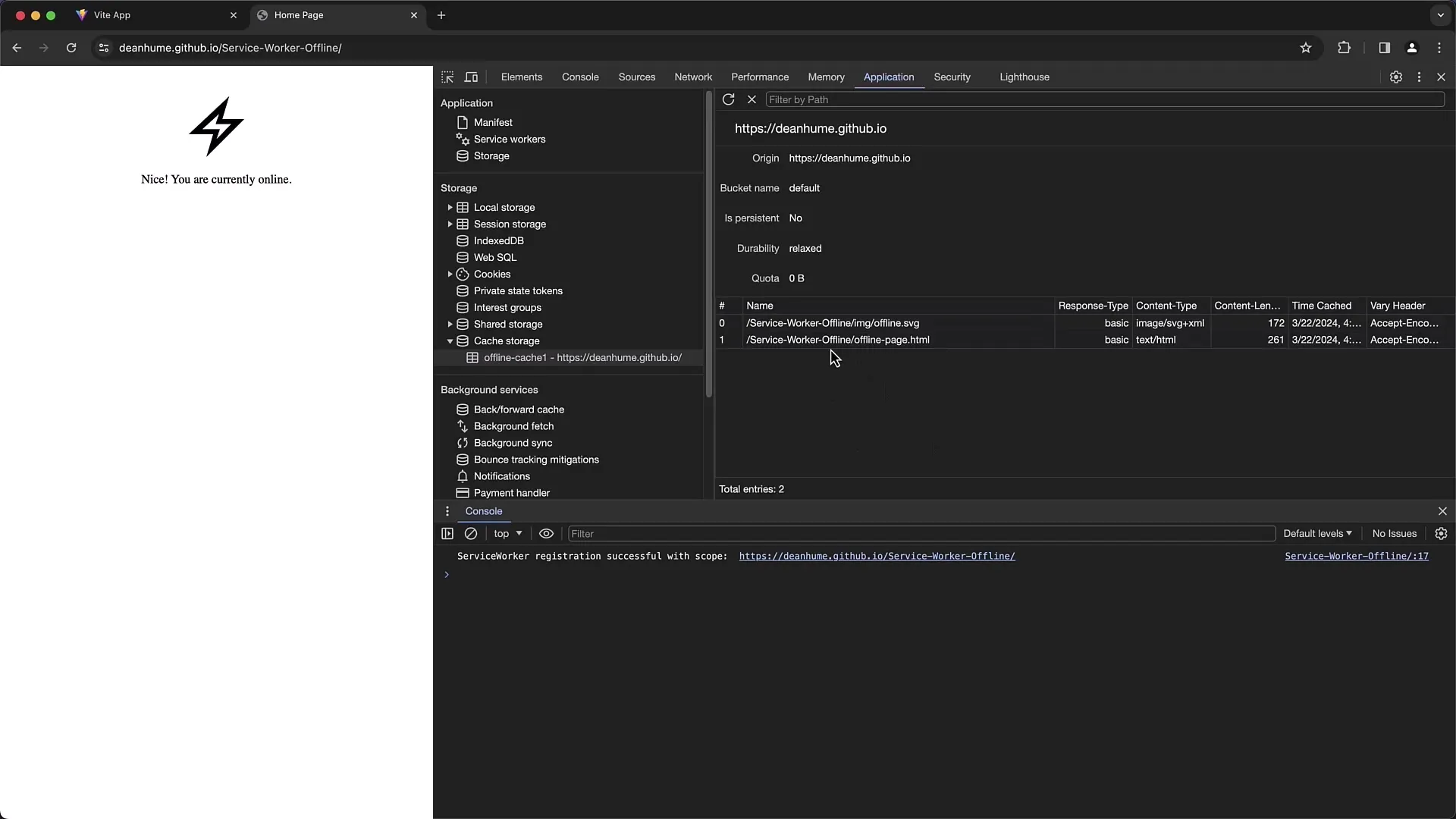
Task: Expand the Cache storage tree item
Action: tap(449, 340)
